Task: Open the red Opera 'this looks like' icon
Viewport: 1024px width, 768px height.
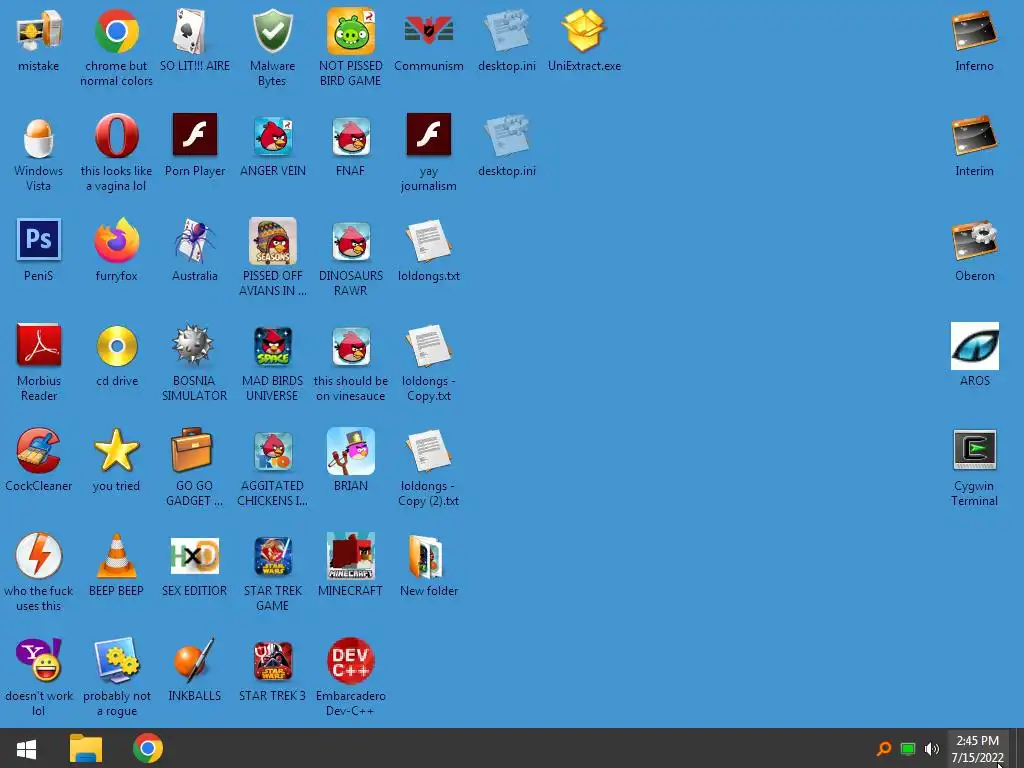Action: tap(116, 136)
